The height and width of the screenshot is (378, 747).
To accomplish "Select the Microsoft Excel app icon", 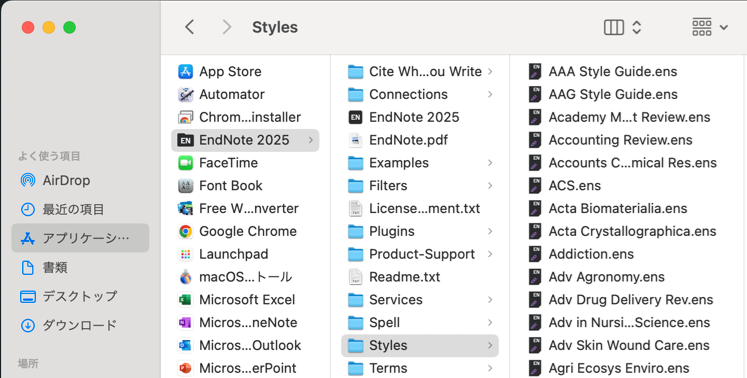I will tap(185, 300).
